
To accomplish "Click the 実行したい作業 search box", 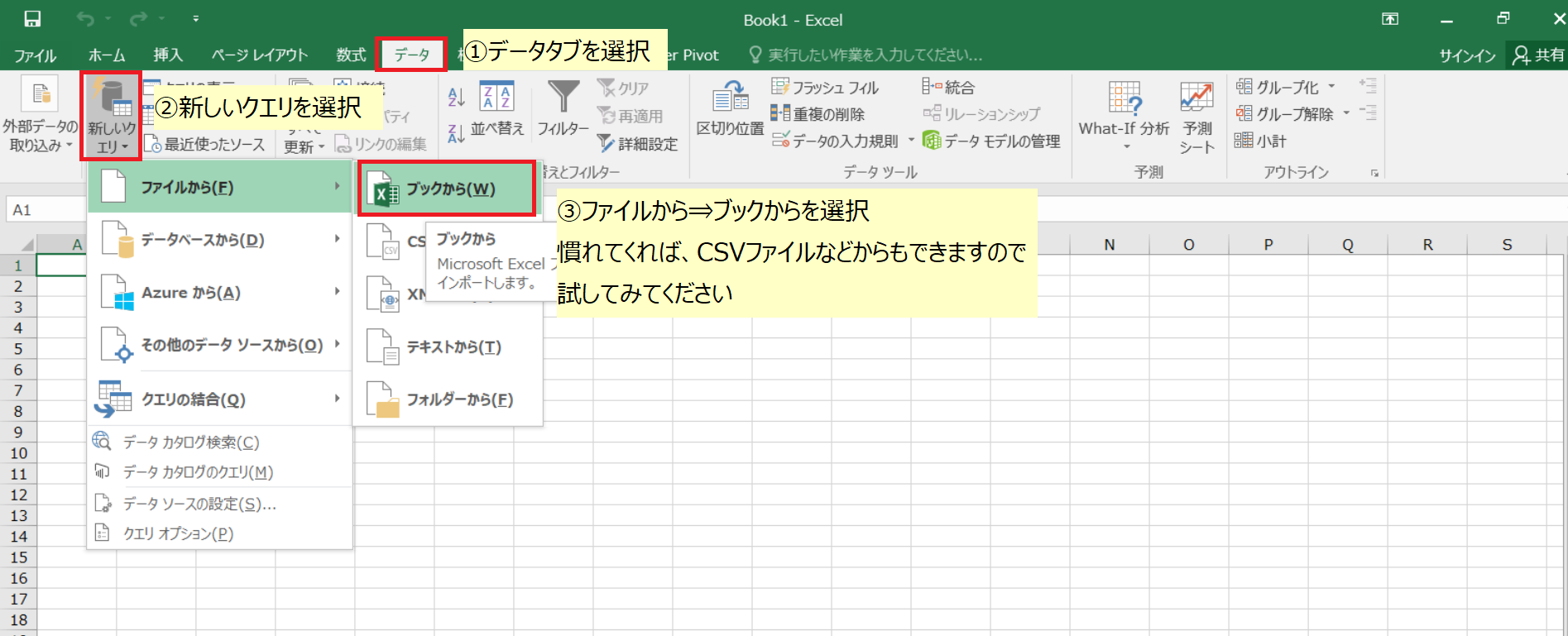I will pos(866,55).
